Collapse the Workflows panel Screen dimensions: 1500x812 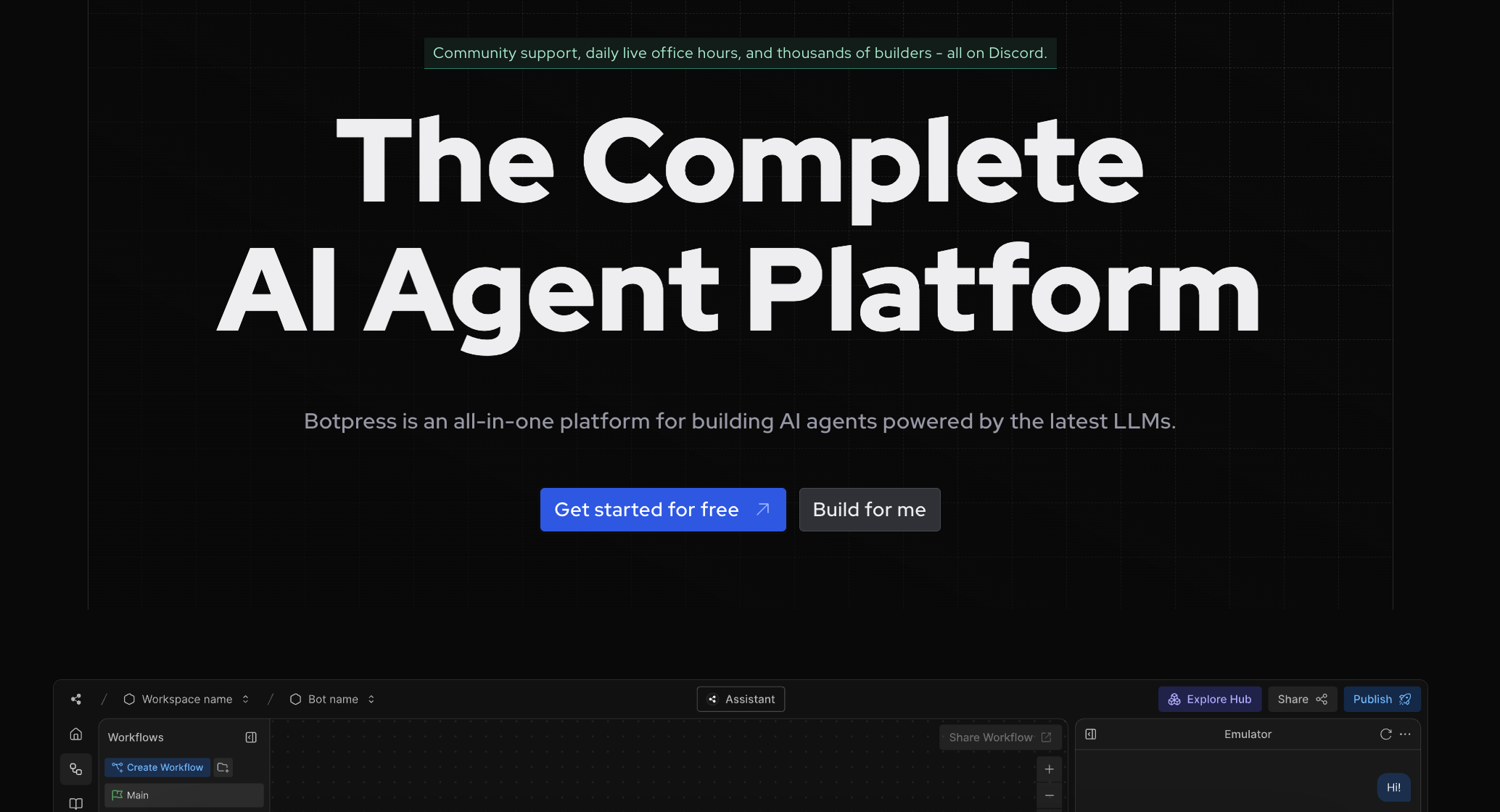(251, 737)
